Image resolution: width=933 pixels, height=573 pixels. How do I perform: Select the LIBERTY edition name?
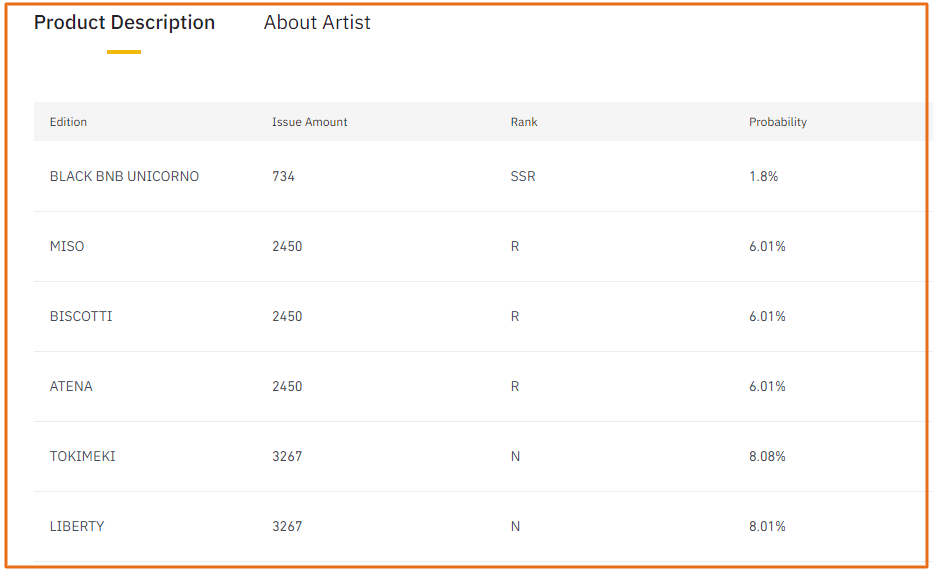77,527
